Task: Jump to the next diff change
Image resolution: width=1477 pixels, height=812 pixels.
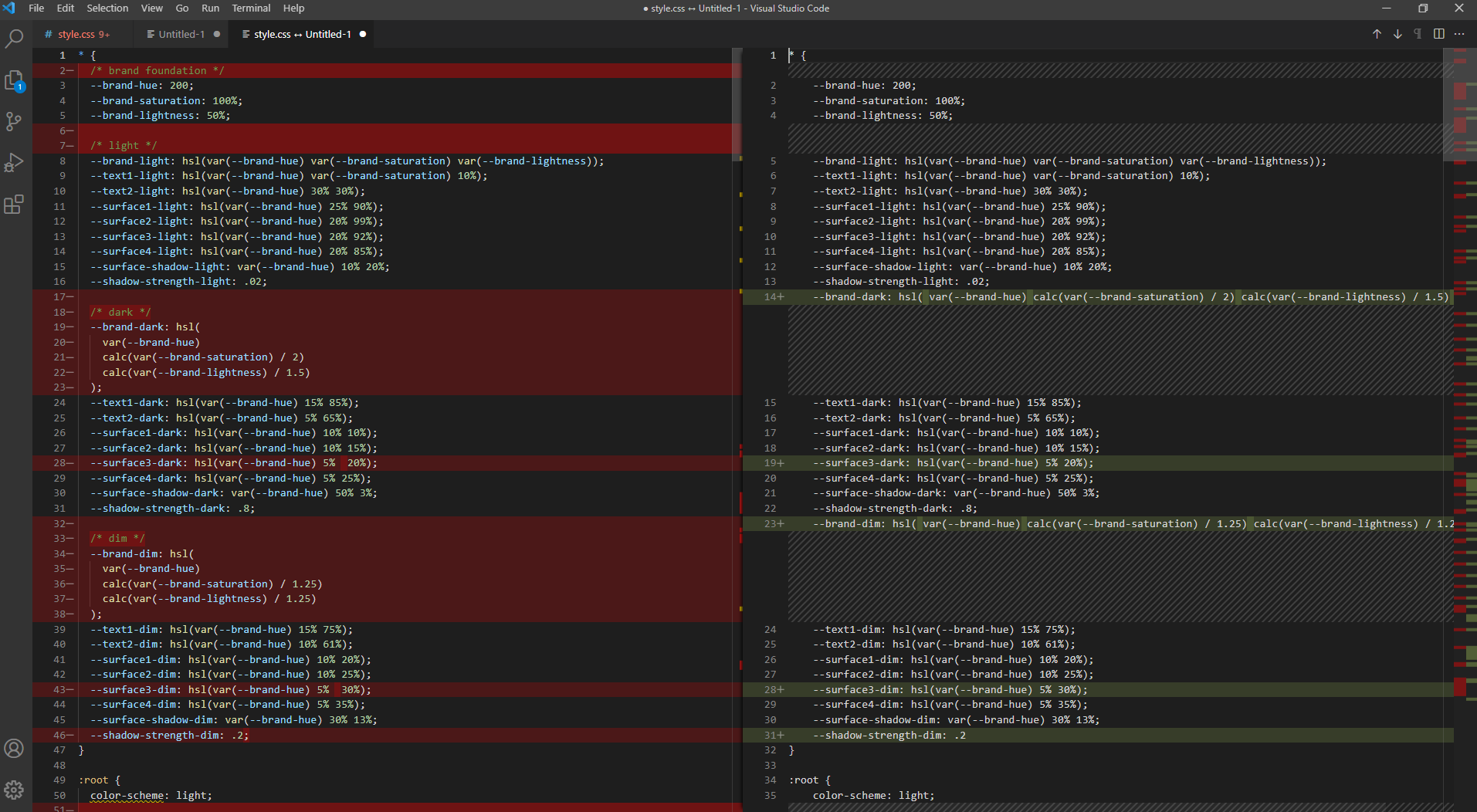Action: tap(1397, 34)
